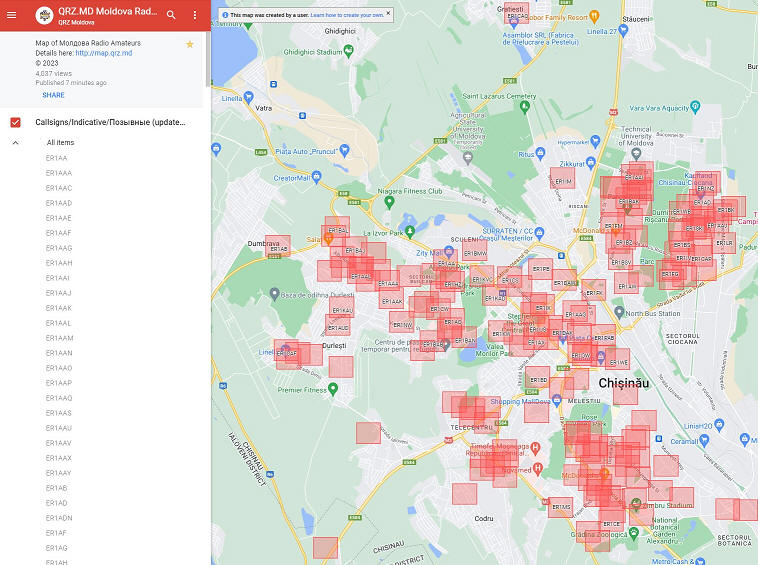Star this map as a favorite
The image size is (758, 565).
[190, 45]
